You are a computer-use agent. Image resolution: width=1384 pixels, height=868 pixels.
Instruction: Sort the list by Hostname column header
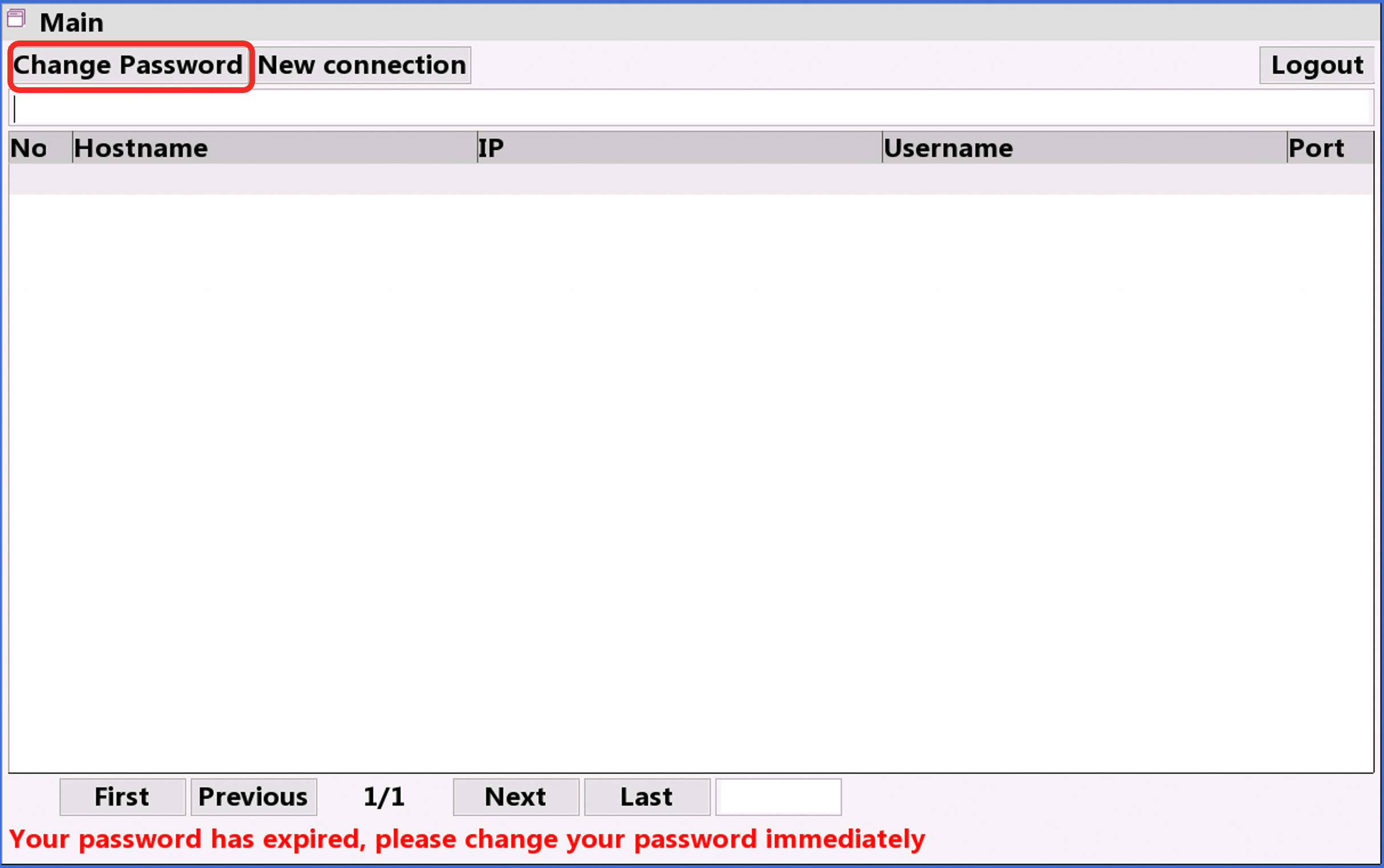[x=274, y=148]
